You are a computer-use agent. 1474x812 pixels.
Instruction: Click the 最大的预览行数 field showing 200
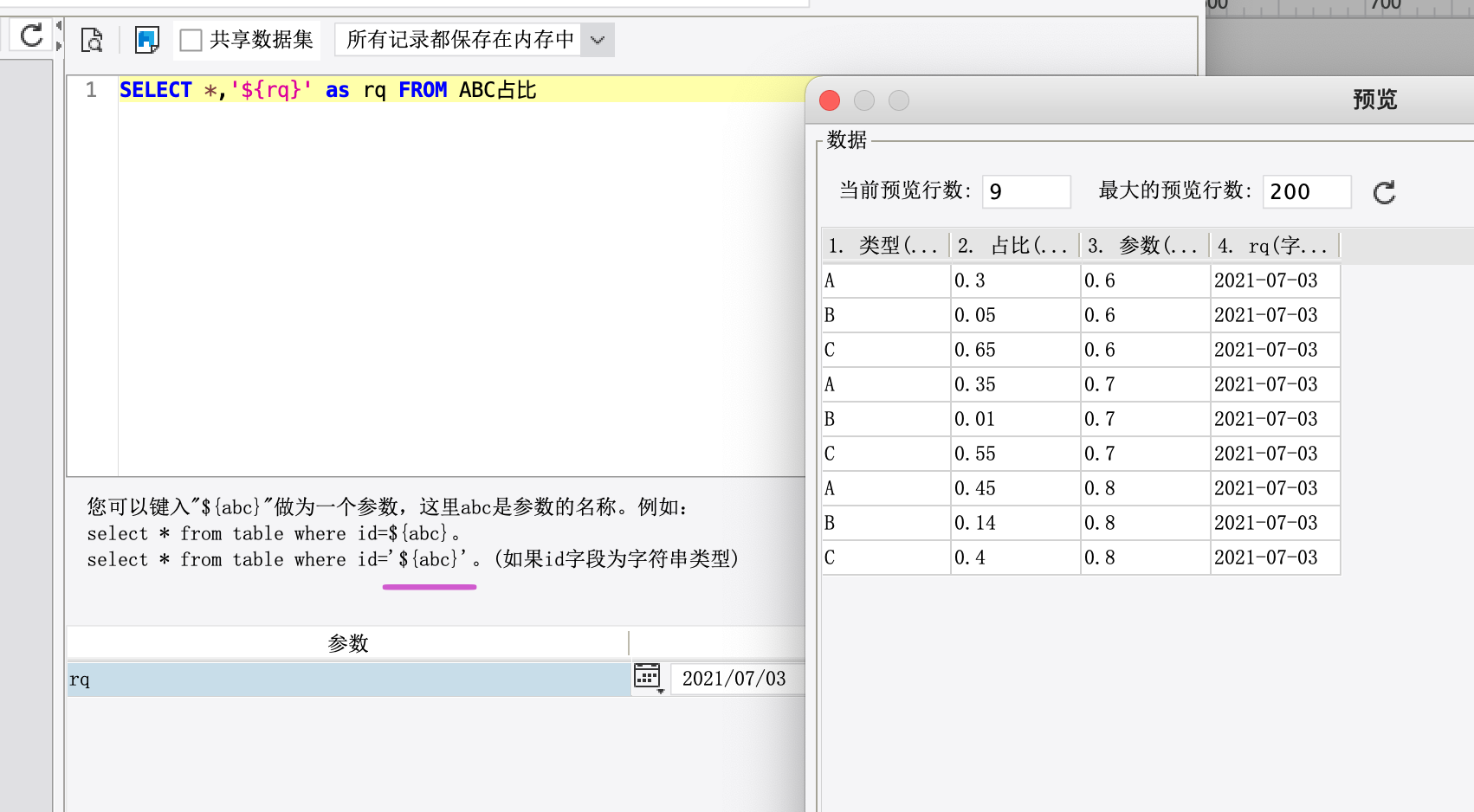(1306, 192)
